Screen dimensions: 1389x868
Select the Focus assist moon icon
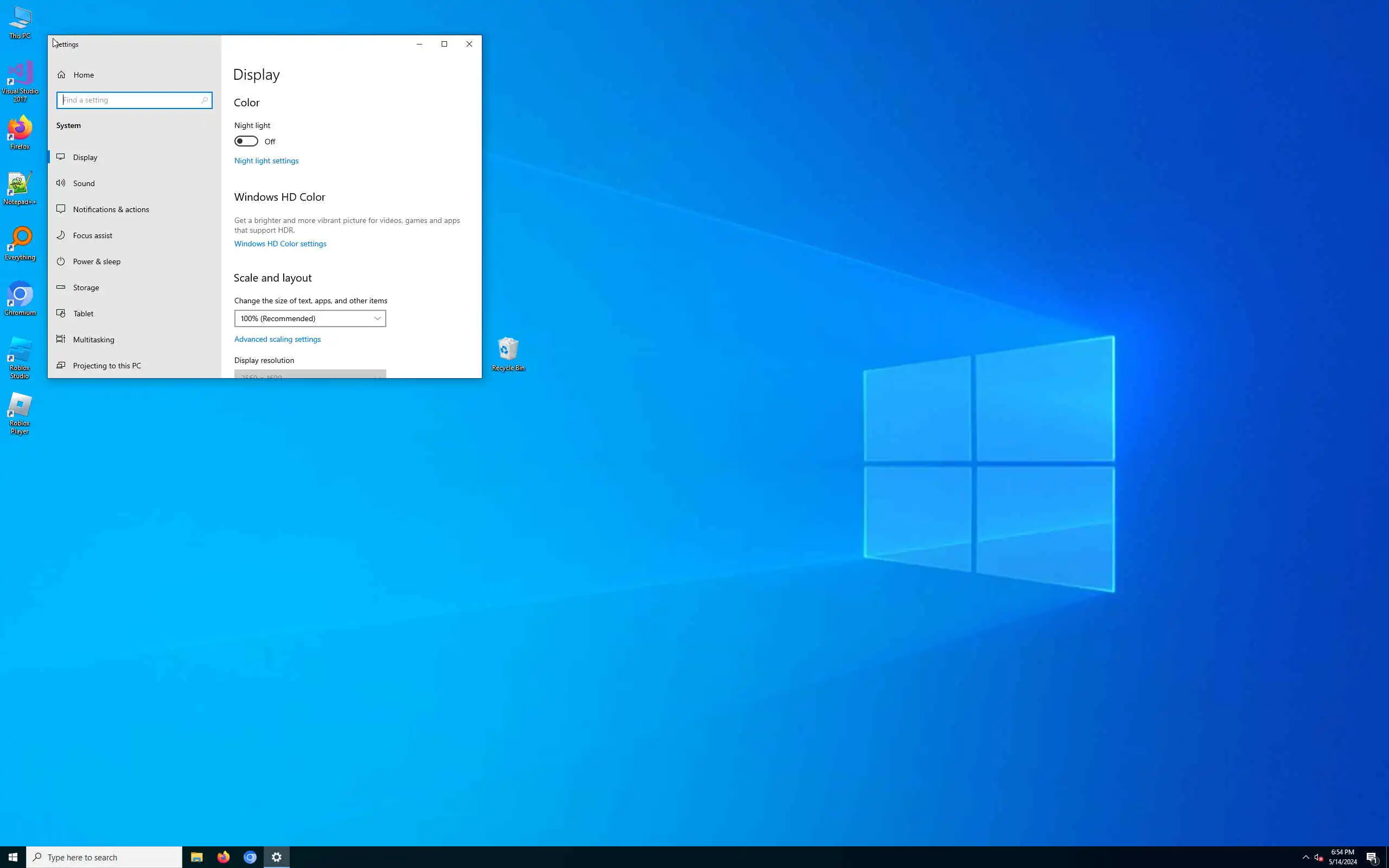click(61, 235)
